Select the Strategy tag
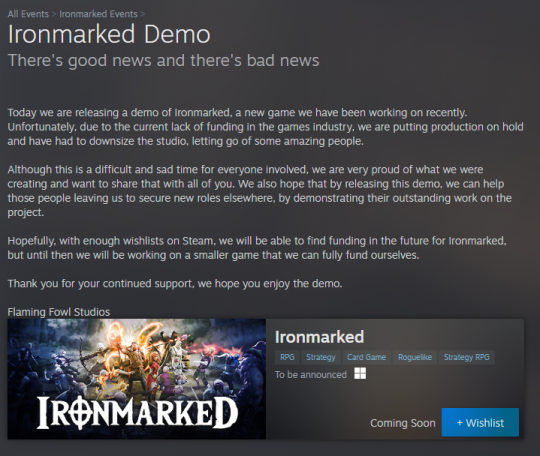This screenshot has height=456, width=540. pos(321,357)
